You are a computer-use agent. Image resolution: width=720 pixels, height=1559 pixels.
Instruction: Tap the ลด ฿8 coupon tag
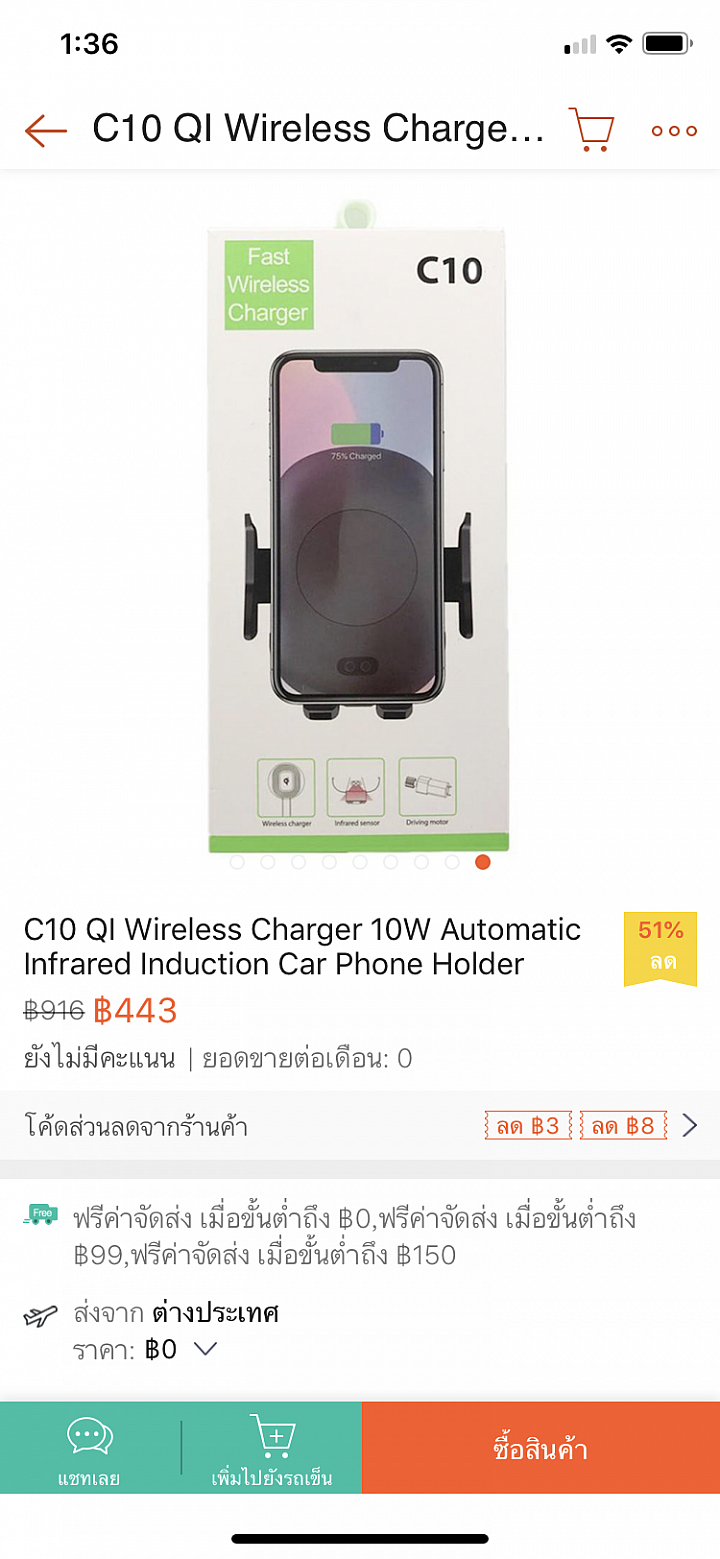[x=622, y=1126]
